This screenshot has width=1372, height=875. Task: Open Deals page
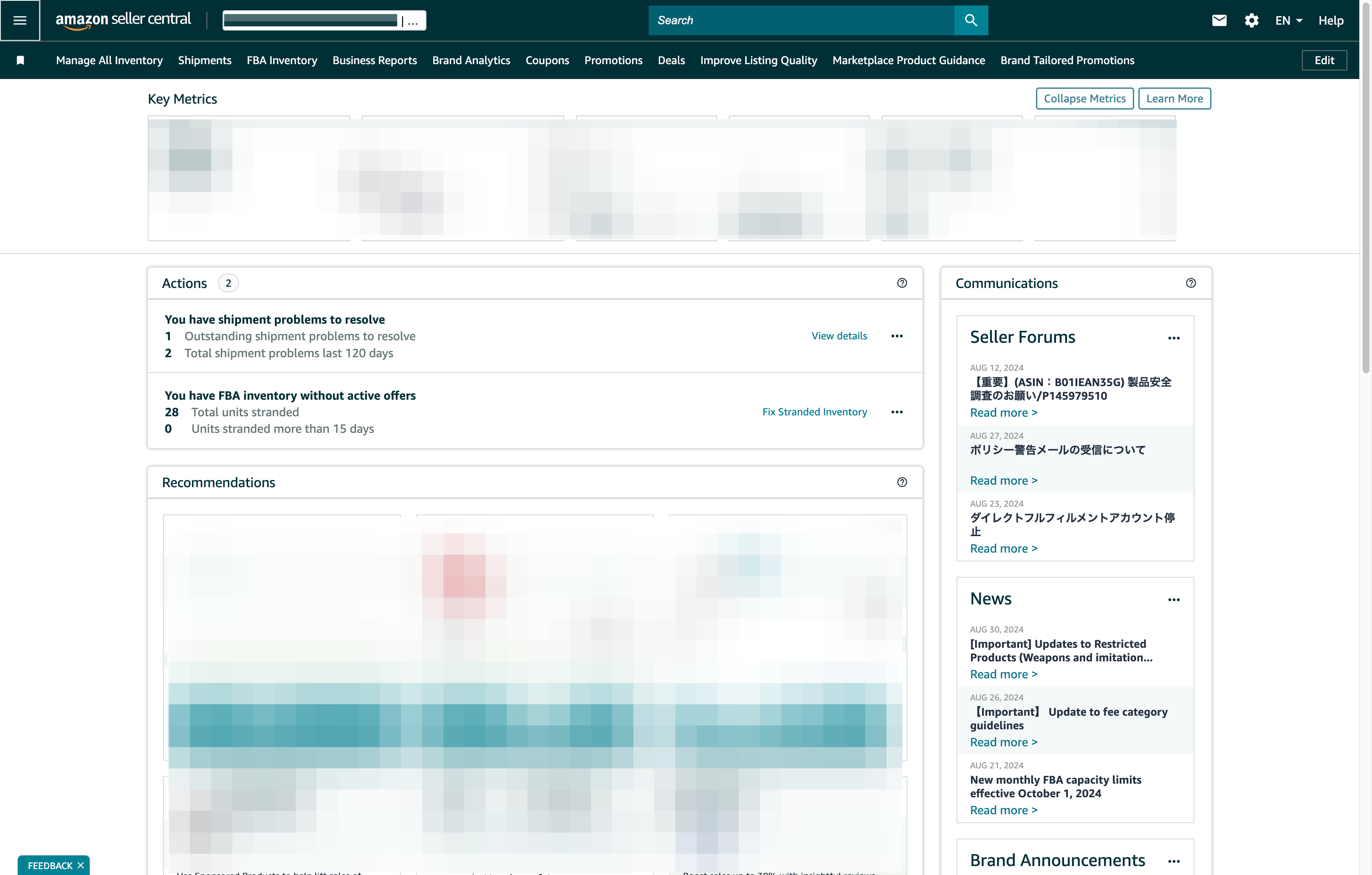point(671,60)
